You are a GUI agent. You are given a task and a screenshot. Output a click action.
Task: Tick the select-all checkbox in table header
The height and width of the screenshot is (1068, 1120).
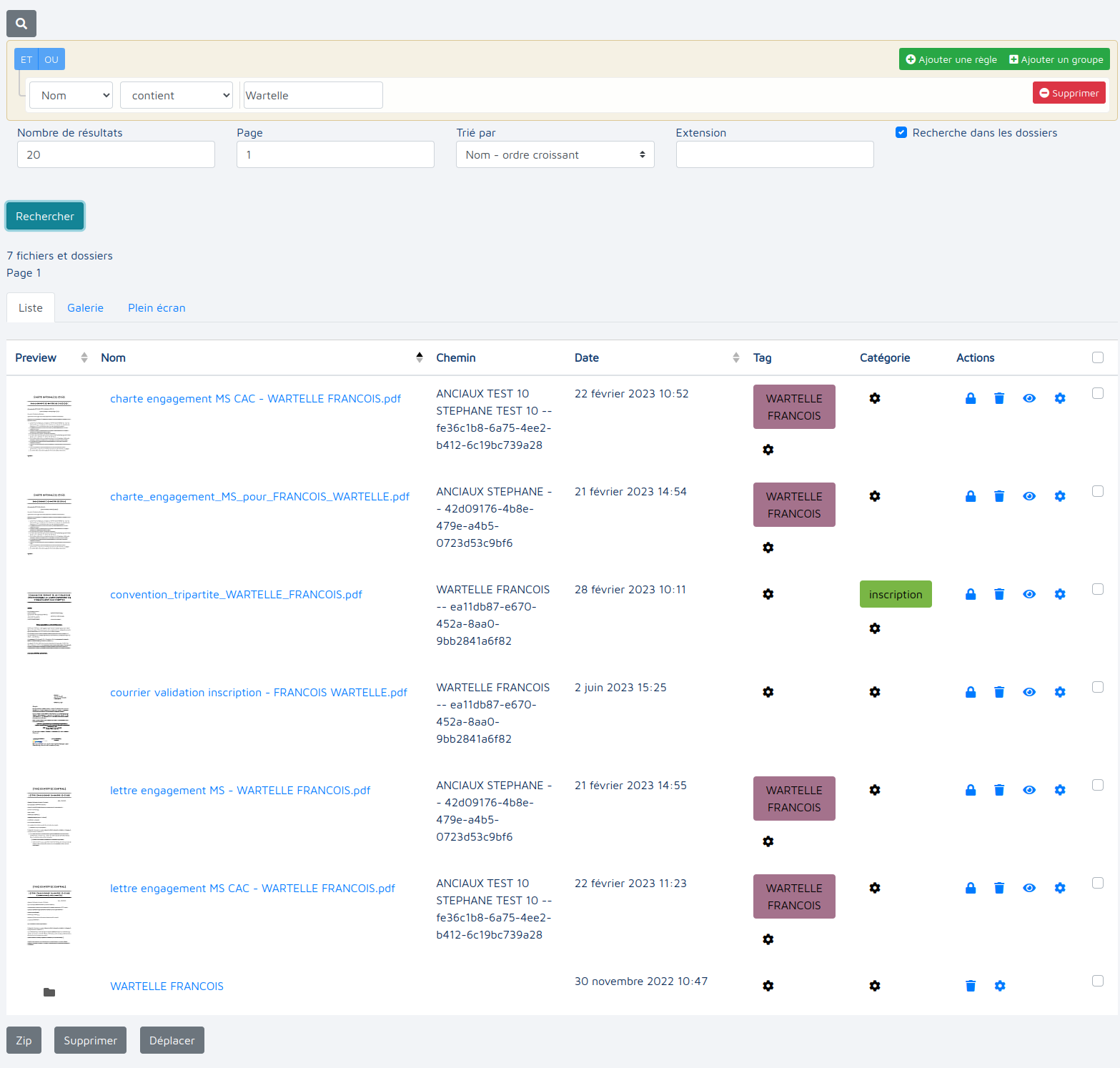1098,357
